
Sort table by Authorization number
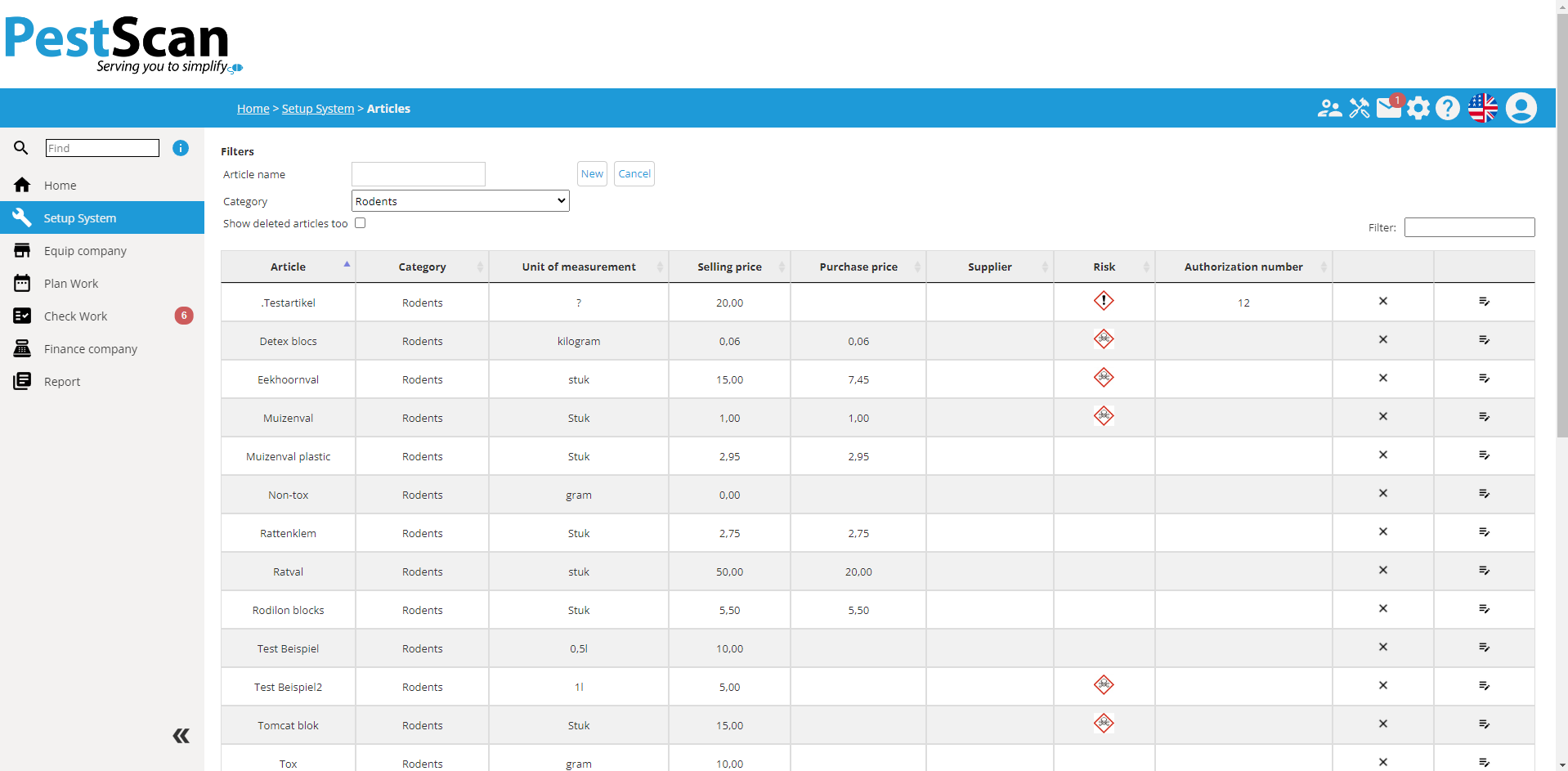[1243, 267]
